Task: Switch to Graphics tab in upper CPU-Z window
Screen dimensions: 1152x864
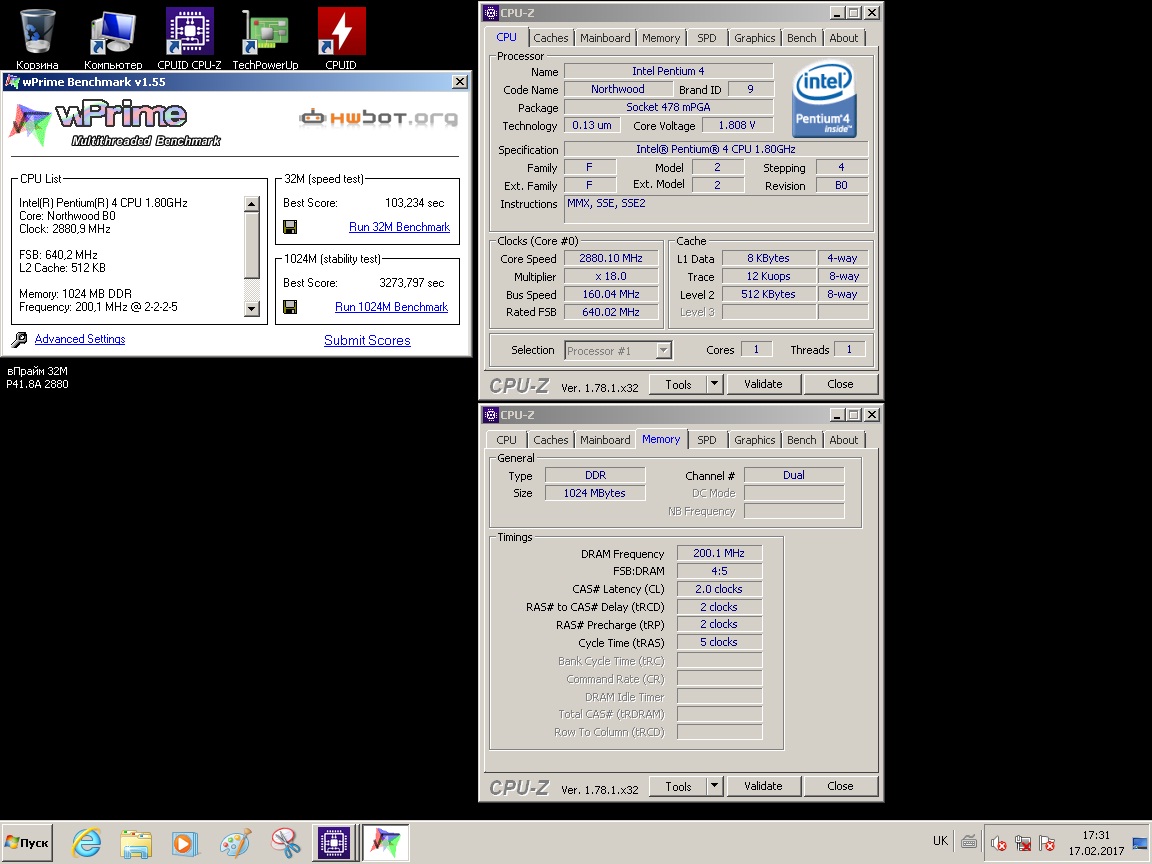Action: [x=755, y=38]
